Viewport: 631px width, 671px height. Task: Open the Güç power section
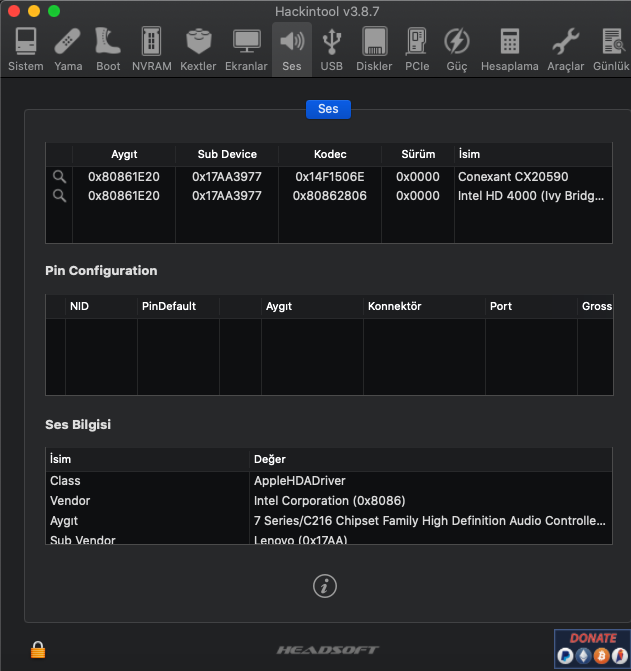click(x=456, y=49)
